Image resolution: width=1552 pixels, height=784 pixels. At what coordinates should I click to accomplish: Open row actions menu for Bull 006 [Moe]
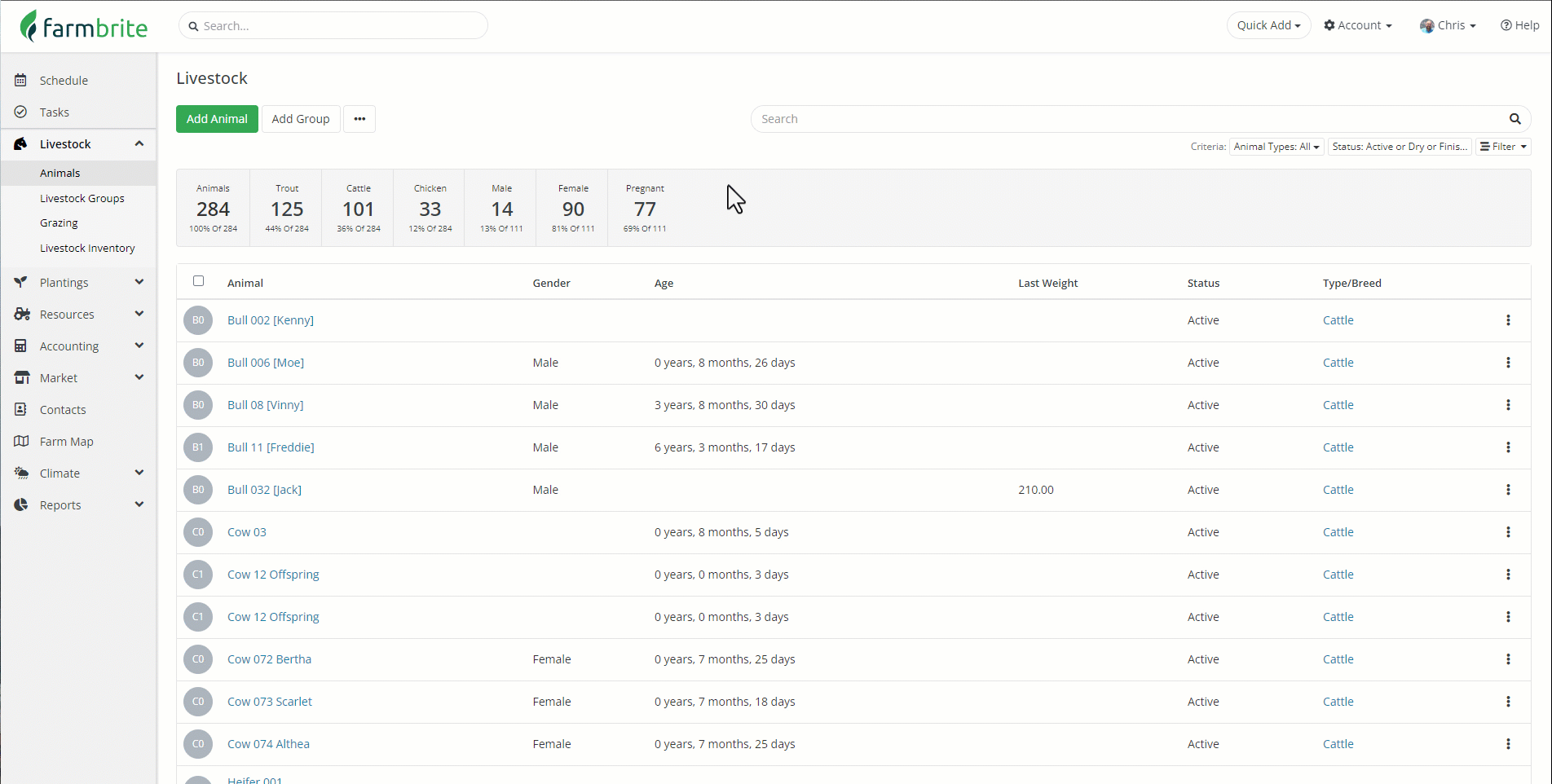pyautogui.click(x=1508, y=363)
